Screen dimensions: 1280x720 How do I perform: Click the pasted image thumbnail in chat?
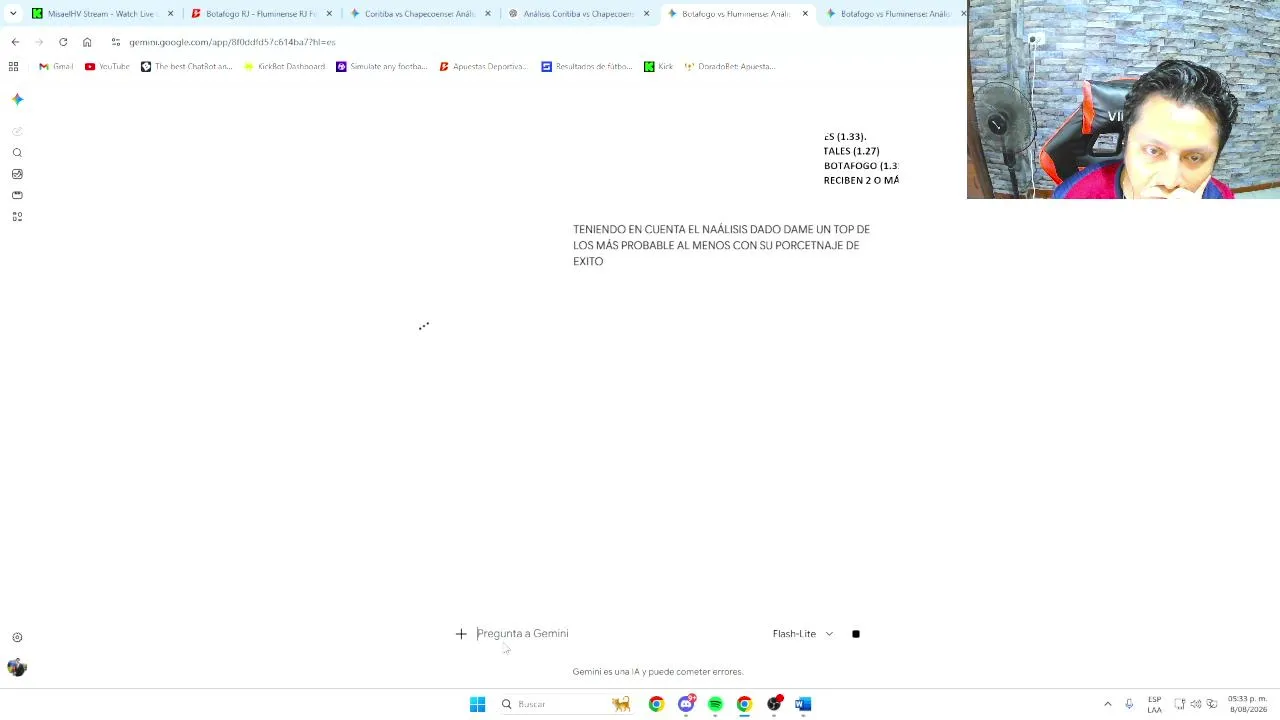(861, 158)
